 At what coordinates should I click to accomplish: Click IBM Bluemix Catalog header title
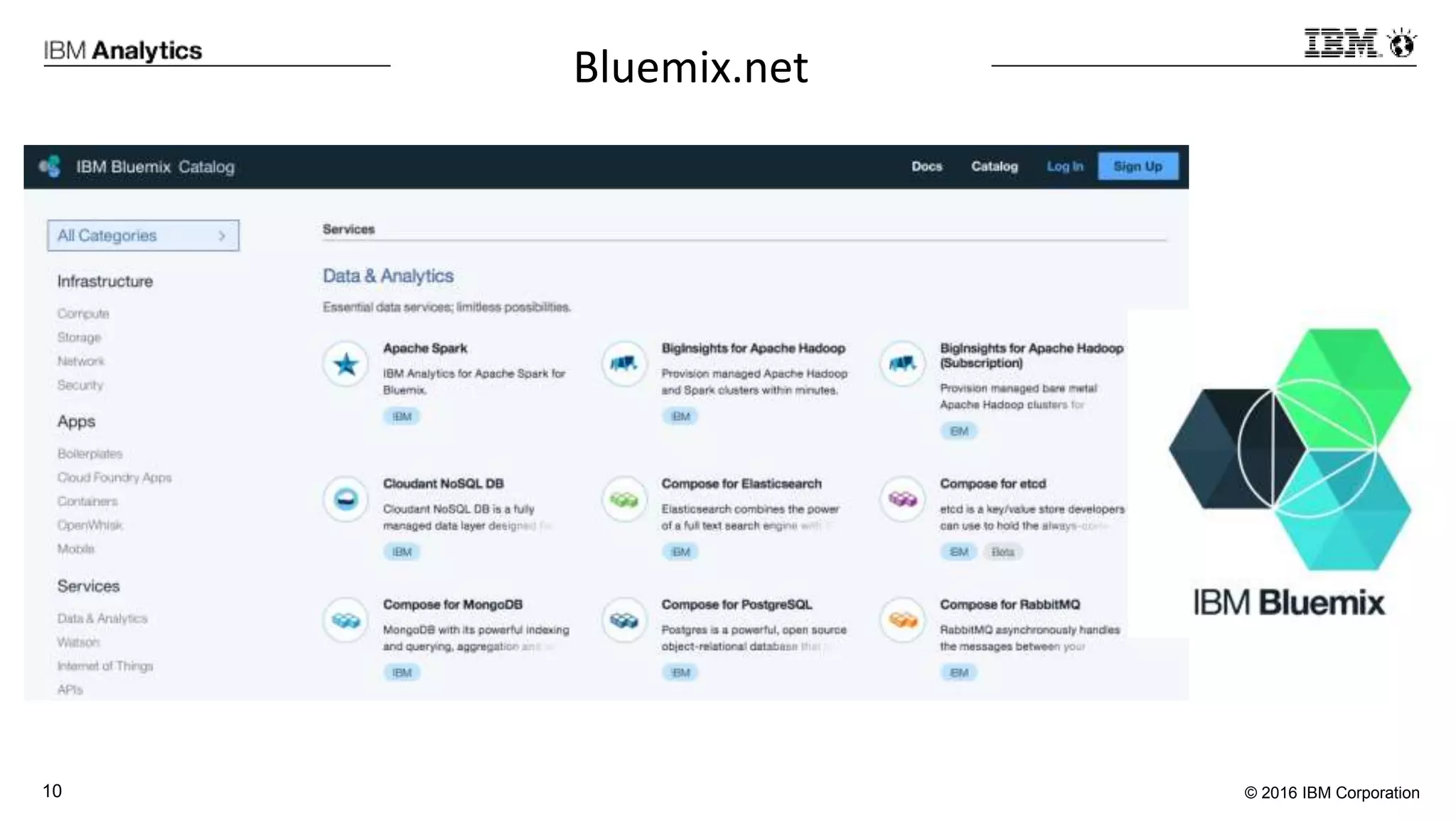155,166
